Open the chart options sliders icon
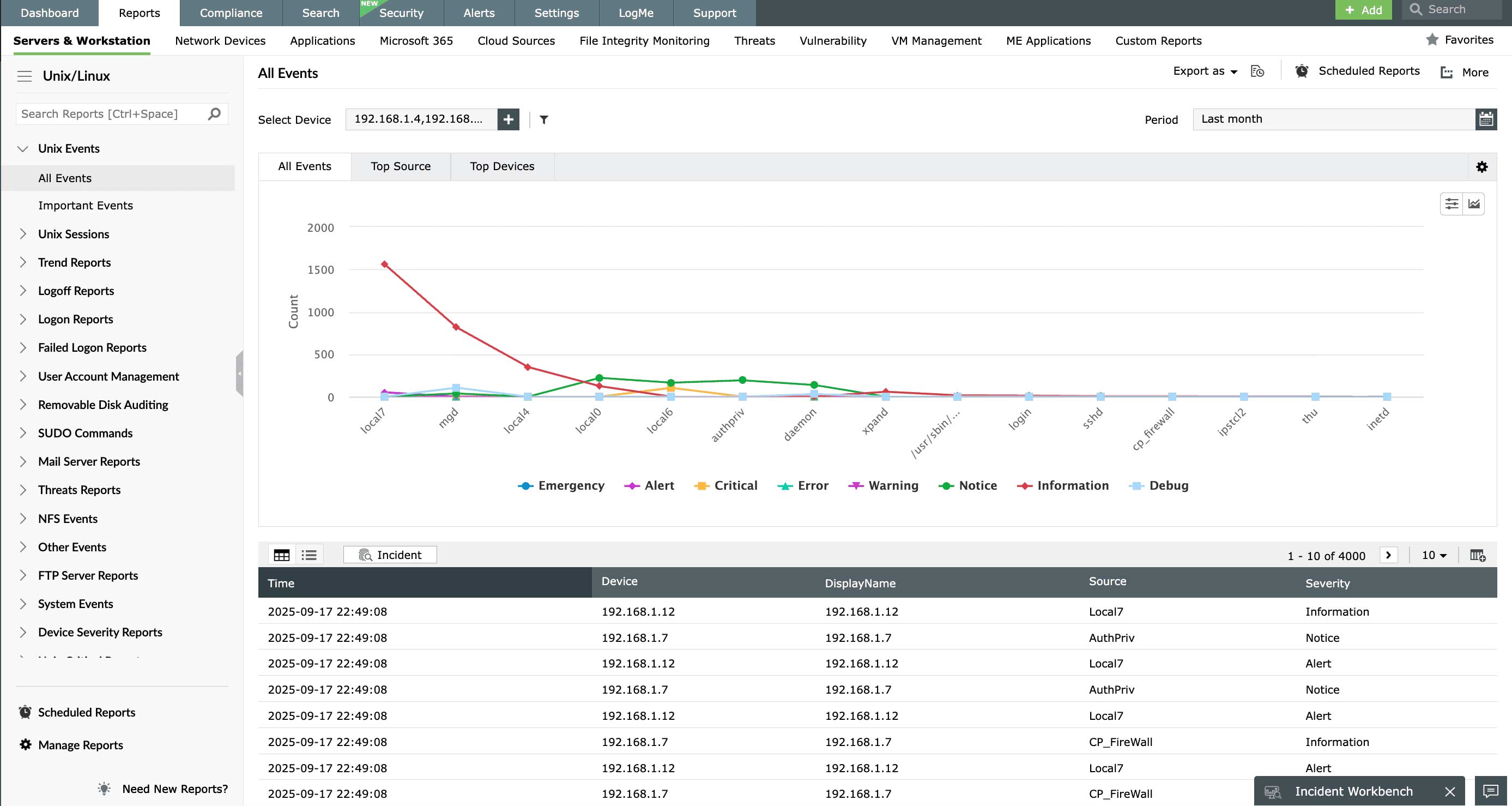This screenshot has width=1512, height=806. [1451, 204]
